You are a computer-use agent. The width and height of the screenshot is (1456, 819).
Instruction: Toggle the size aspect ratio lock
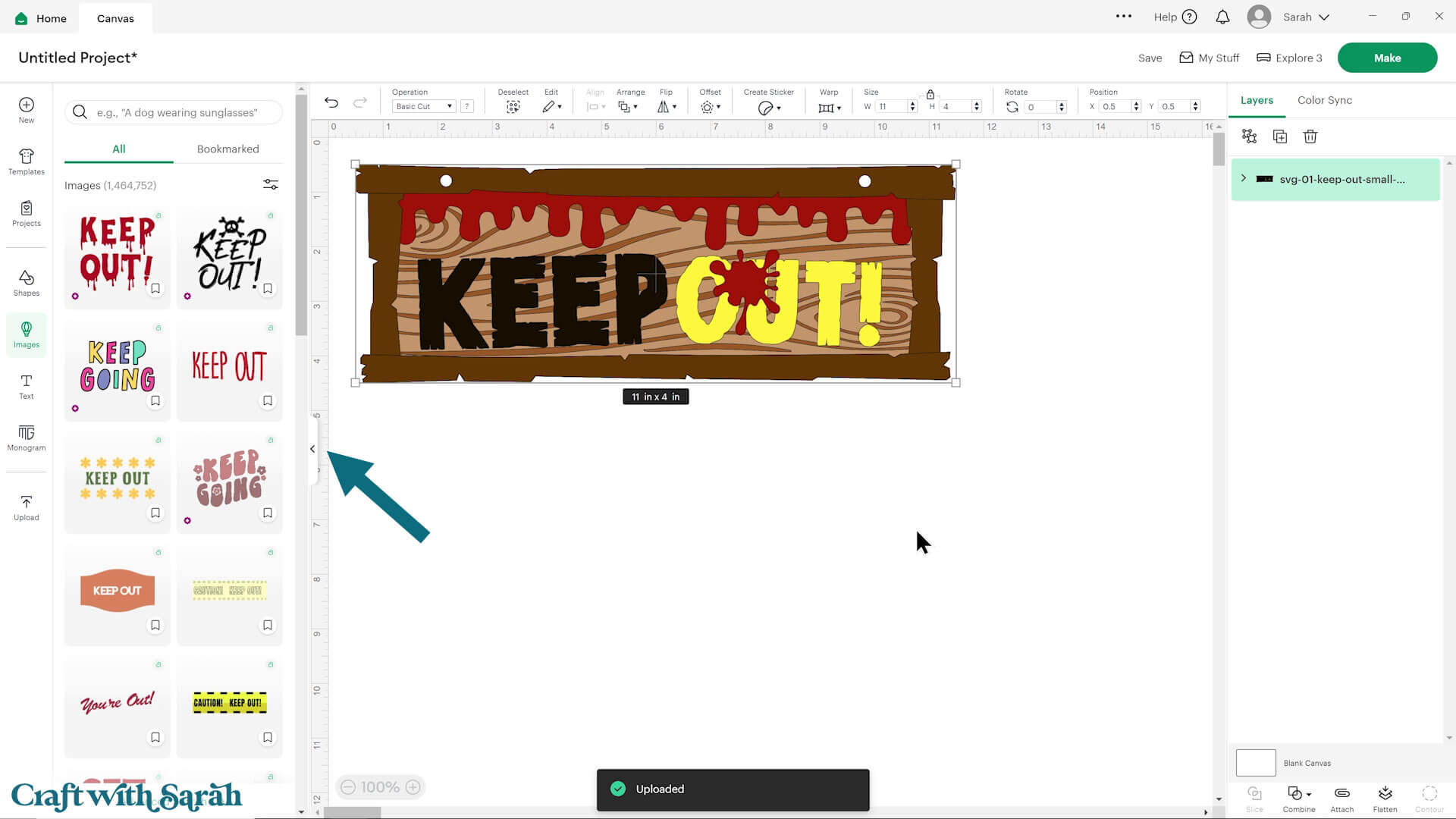(930, 95)
